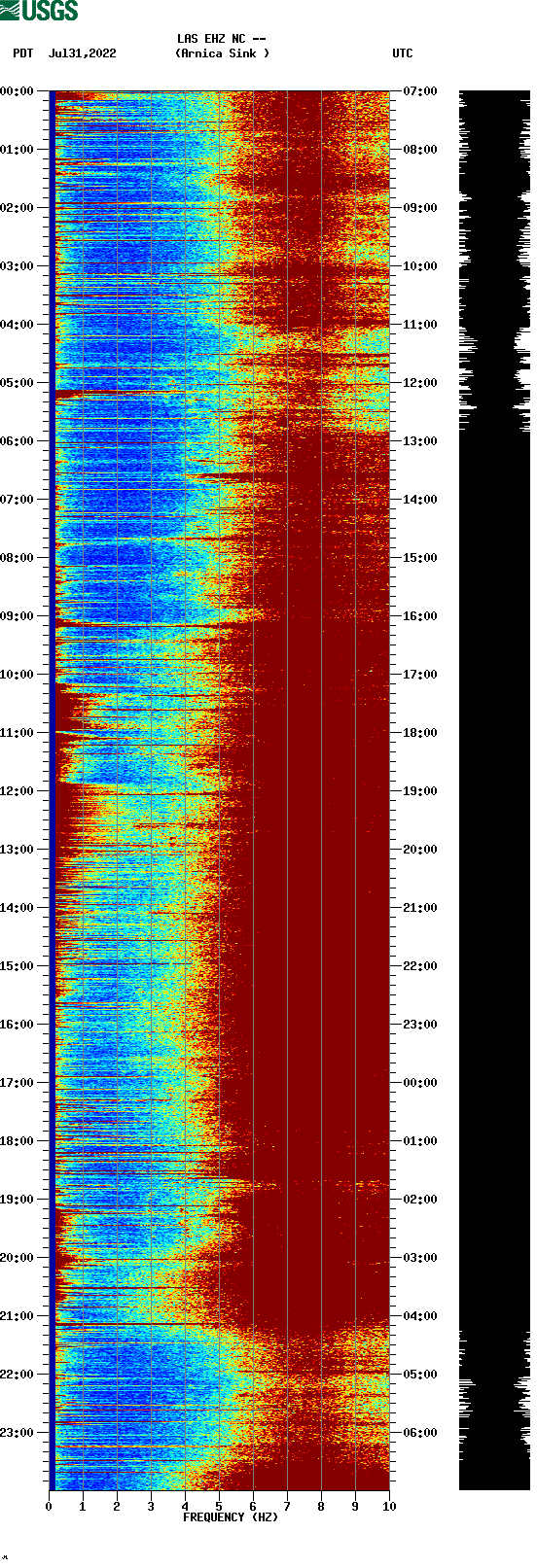Click frequency axis tick label 7
The image size is (537, 1568).
tap(287, 1507)
